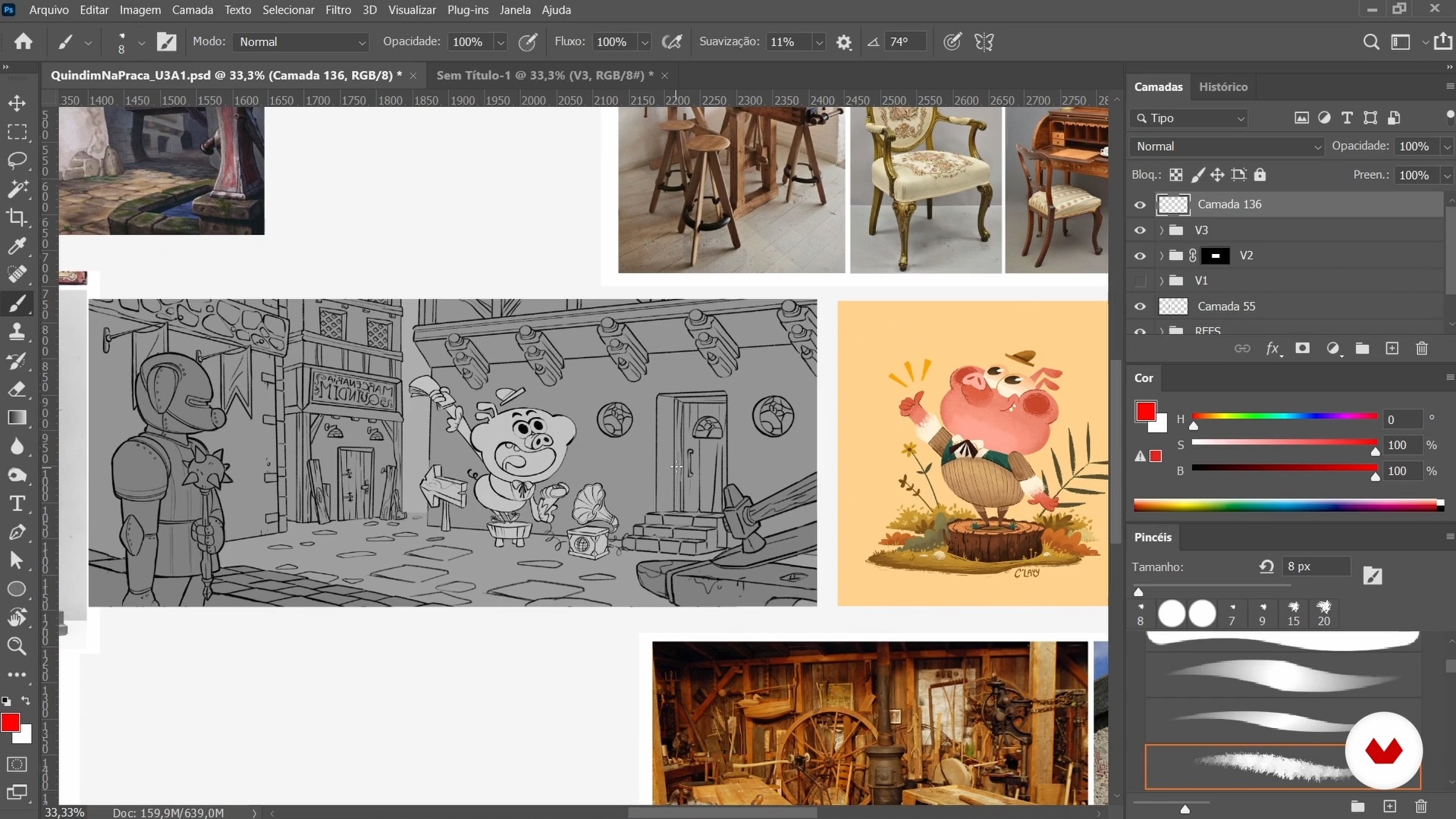Toggle airbrush build-up effect
This screenshot has height=819, width=1456.
pos(672,42)
